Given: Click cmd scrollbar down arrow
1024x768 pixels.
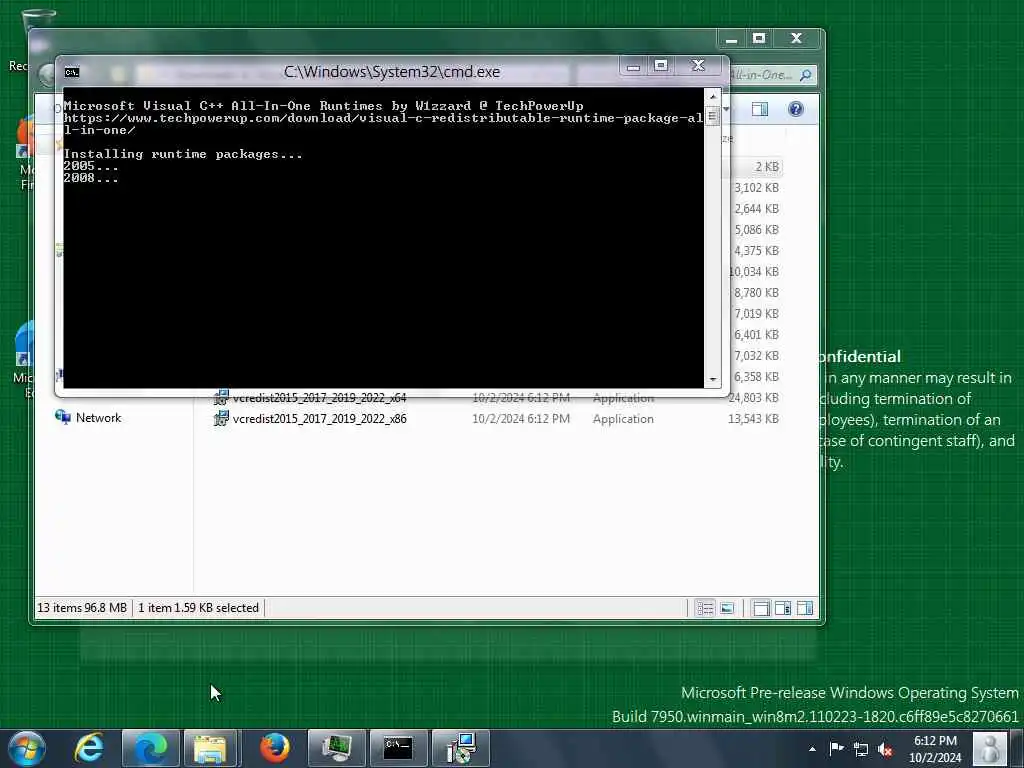Looking at the screenshot, I should click(x=712, y=379).
